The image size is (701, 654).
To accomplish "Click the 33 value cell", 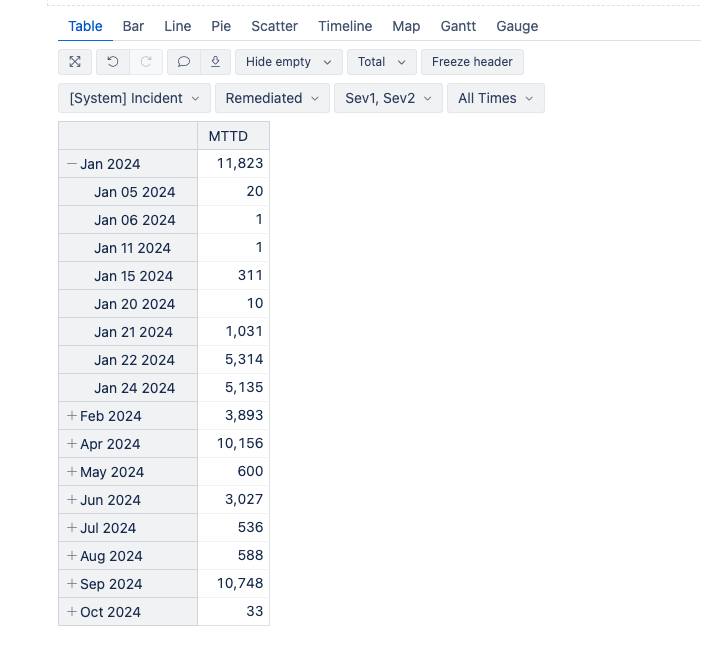I will point(233,611).
